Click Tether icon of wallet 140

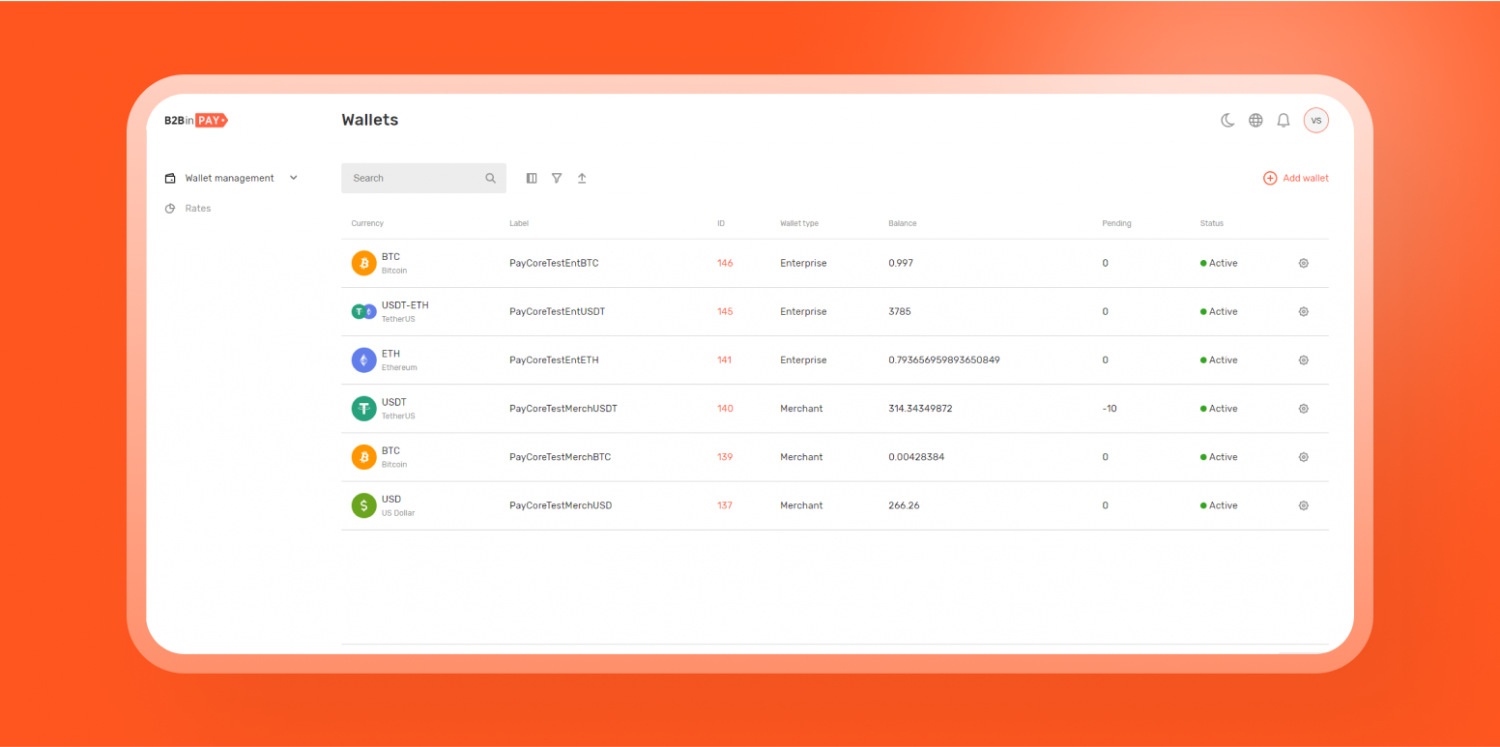[x=364, y=408]
